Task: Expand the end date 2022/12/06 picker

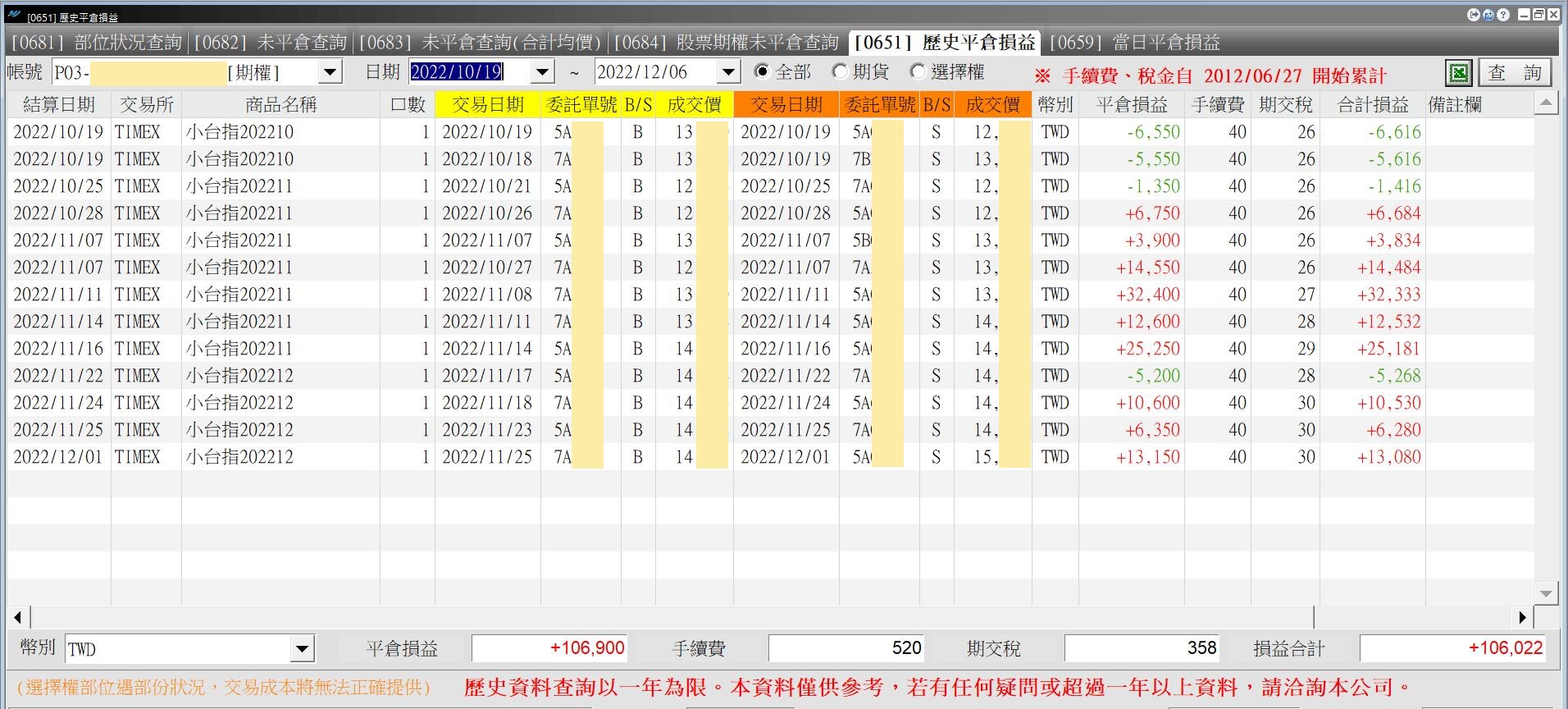Action: pos(729,72)
